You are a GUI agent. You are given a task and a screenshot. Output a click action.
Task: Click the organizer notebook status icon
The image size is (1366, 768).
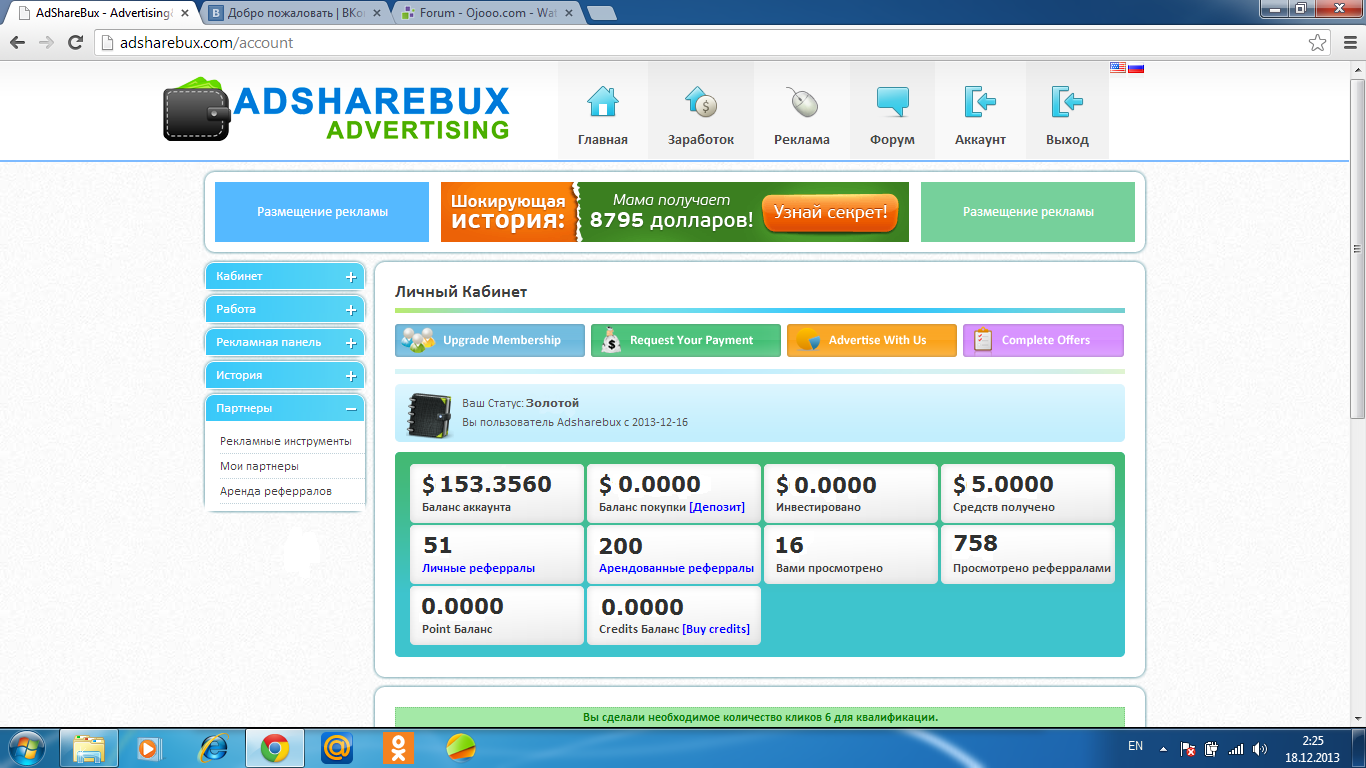[x=428, y=414]
